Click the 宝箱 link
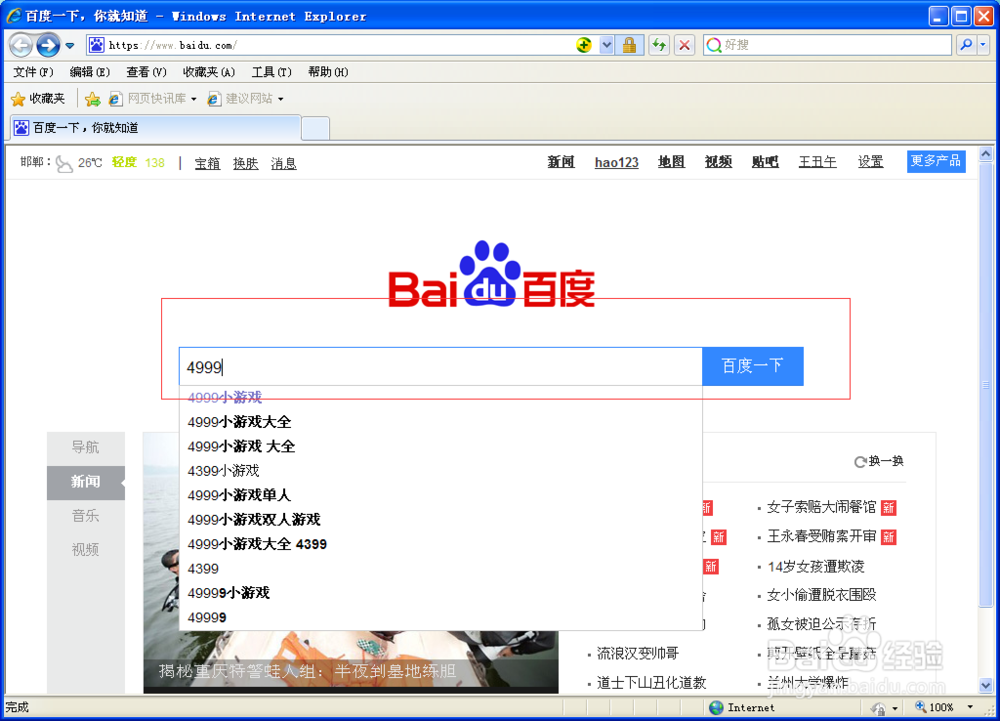 pyautogui.click(x=207, y=163)
